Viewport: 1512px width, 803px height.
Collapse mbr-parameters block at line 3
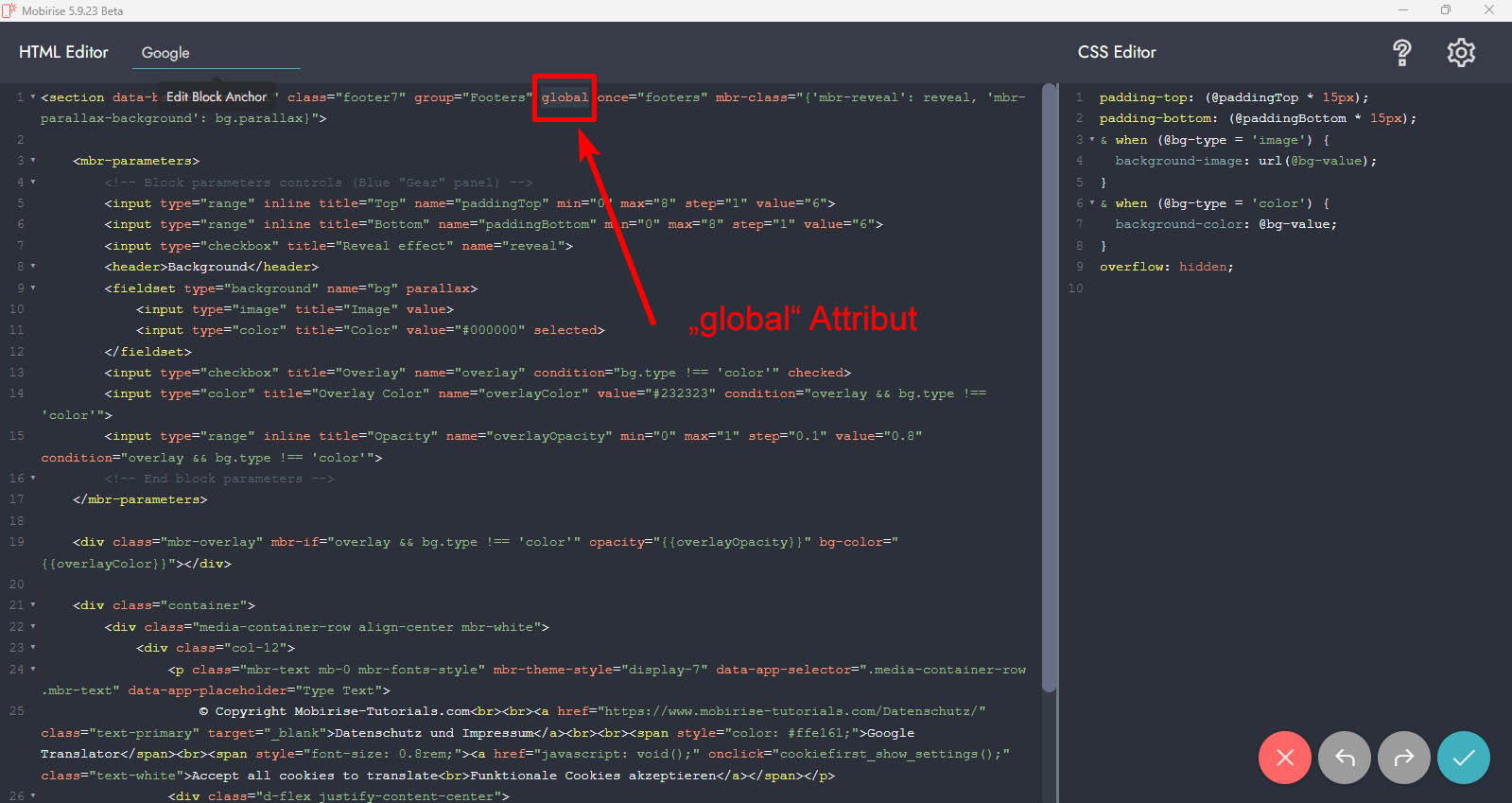(x=33, y=161)
